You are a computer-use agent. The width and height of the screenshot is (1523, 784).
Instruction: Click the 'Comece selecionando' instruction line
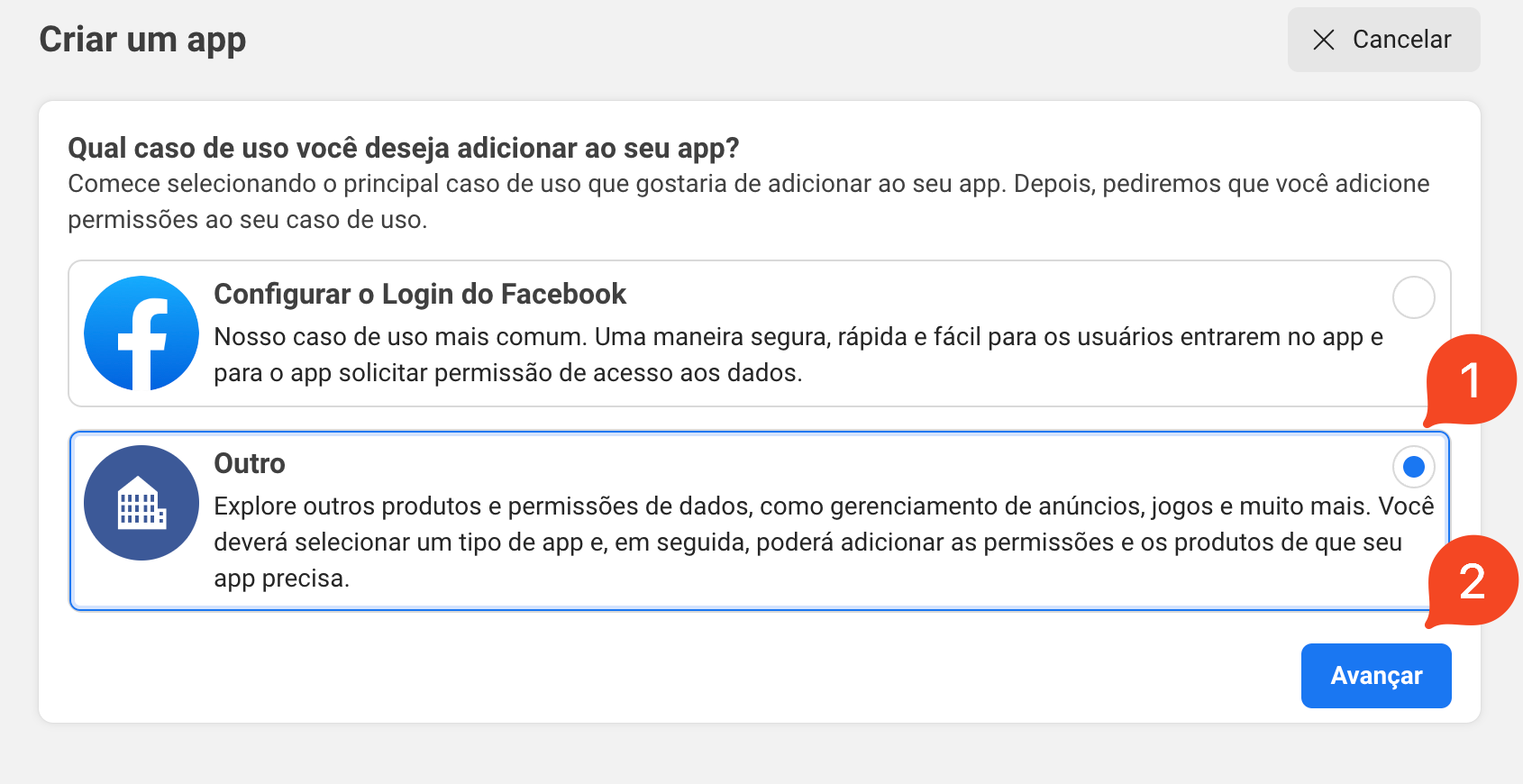click(748, 184)
